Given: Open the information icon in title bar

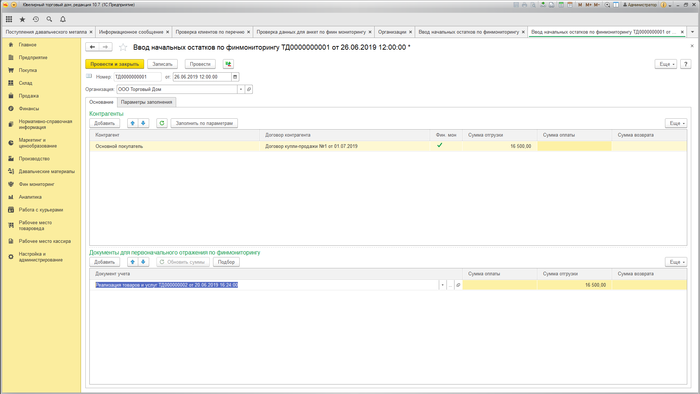Looking at the screenshot, I should coord(663,5).
